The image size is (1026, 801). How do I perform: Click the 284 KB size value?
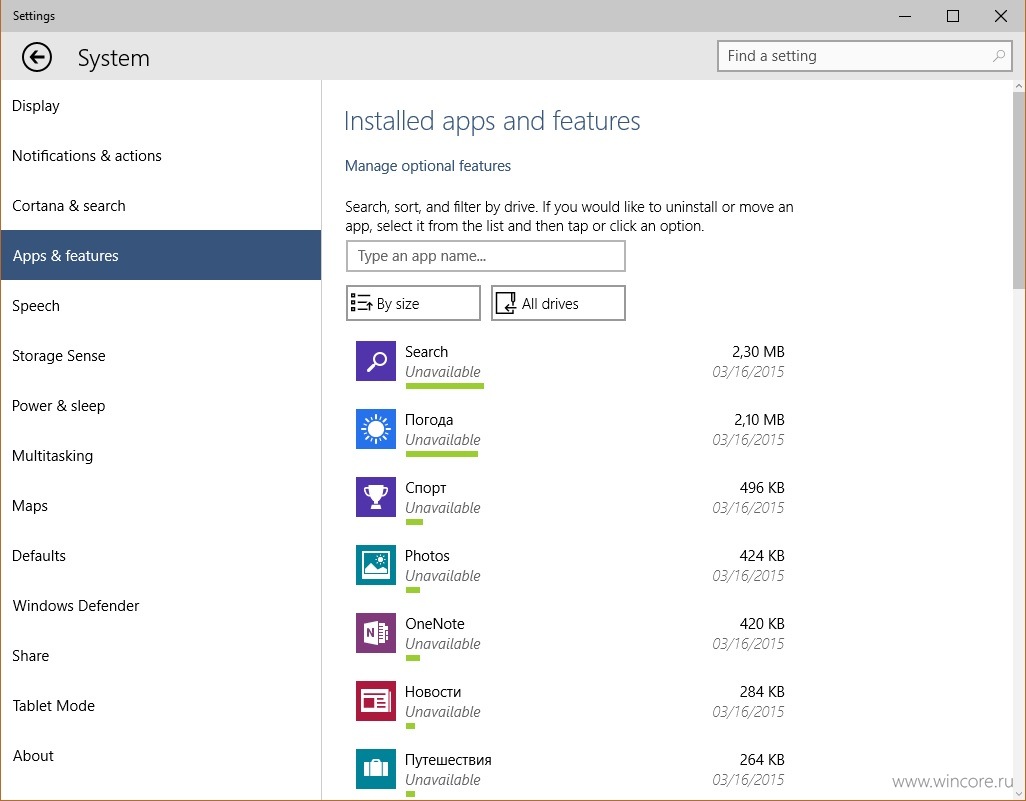pyautogui.click(x=762, y=692)
